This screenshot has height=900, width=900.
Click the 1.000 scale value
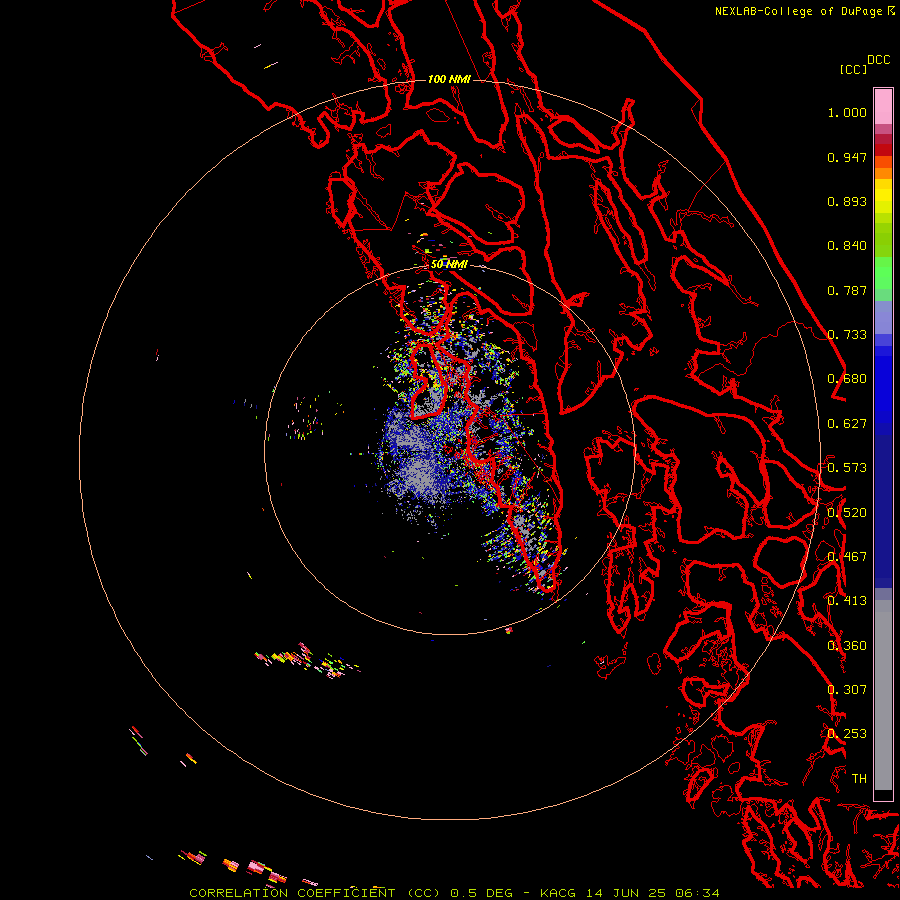(847, 112)
